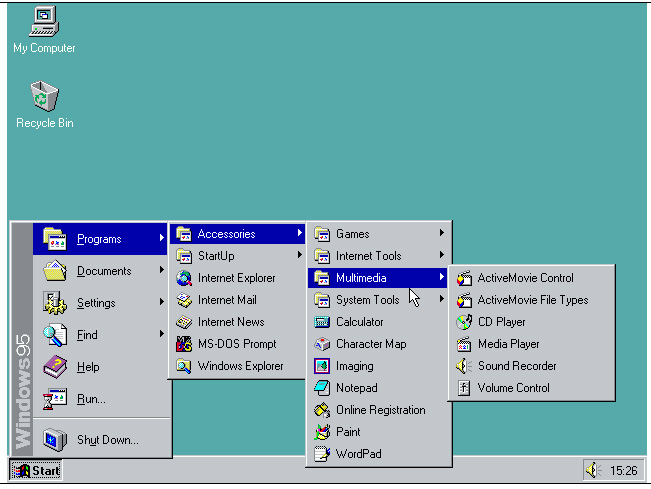The height and width of the screenshot is (489, 651).
Task: Click the Games folder icon
Action: (322, 234)
